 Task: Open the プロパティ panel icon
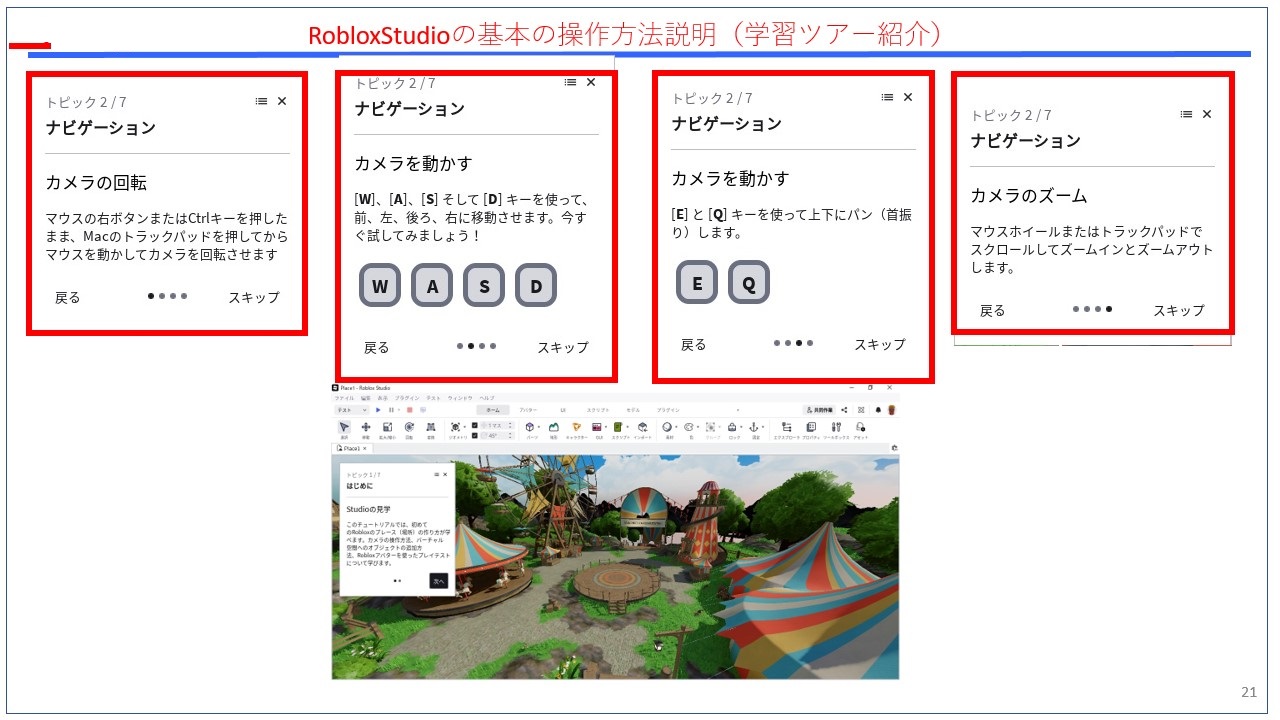811,428
